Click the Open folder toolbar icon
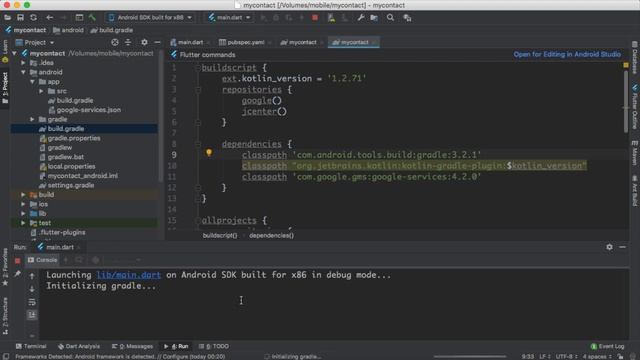Viewport: 640px width, 360px height. (x=7, y=18)
